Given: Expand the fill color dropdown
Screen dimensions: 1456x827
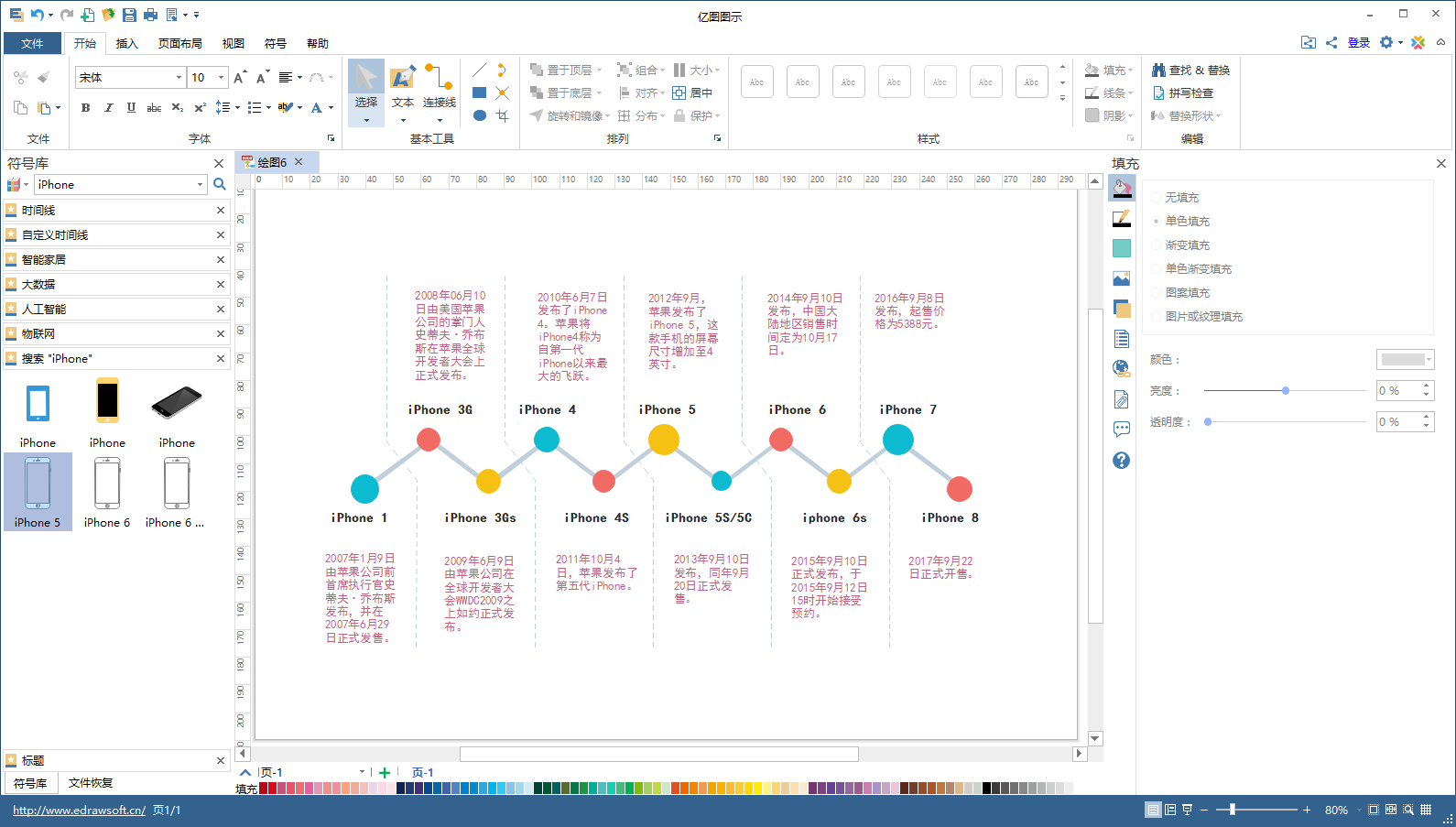Looking at the screenshot, I should [x=1405, y=360].
